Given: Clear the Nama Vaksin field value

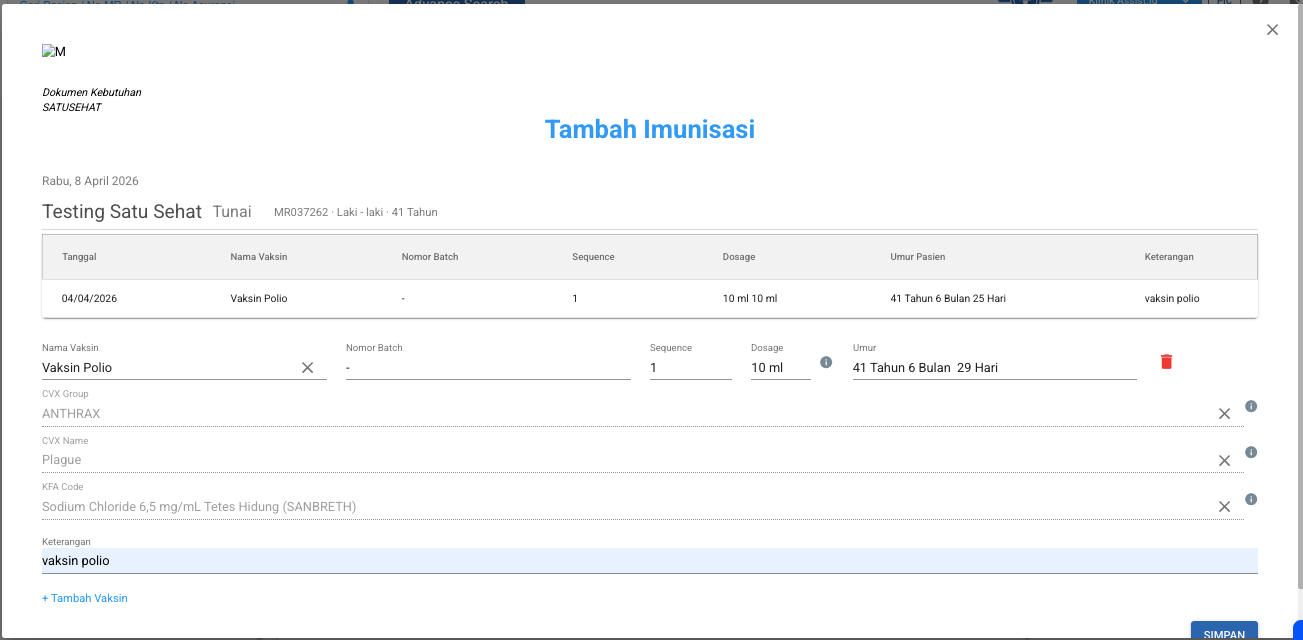Looking at the screenshot, I should tap(308, 368).
